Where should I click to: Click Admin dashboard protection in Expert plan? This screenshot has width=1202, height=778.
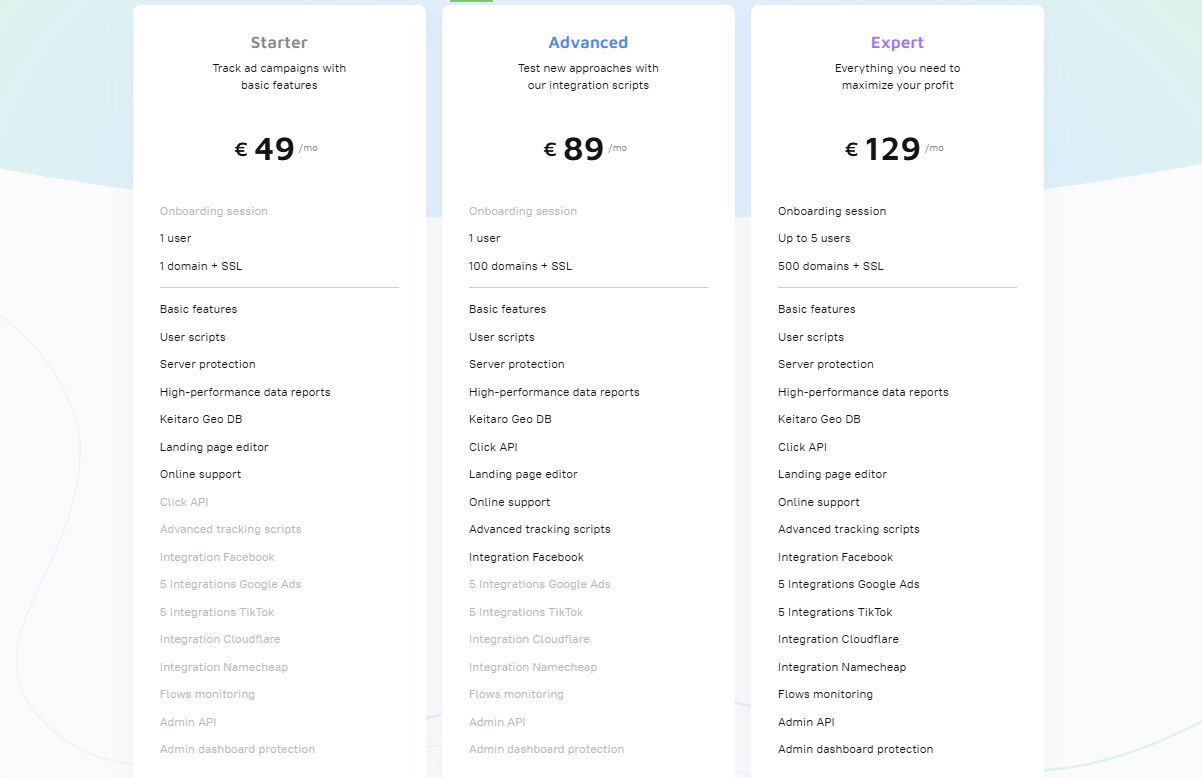856,749
